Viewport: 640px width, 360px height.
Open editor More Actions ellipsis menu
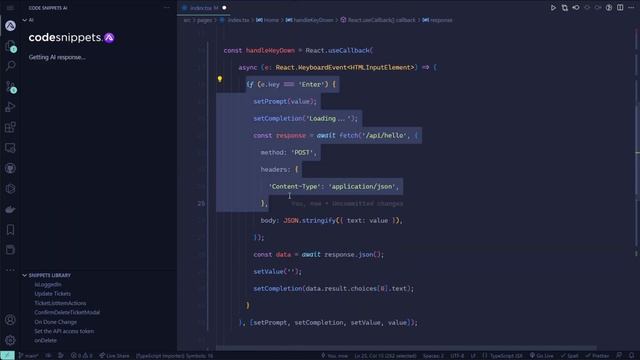pos(631,8)
